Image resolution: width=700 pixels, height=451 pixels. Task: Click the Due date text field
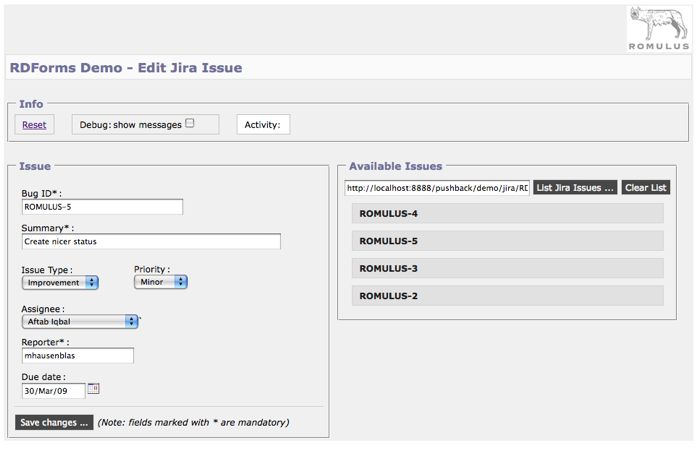[53, 391]
